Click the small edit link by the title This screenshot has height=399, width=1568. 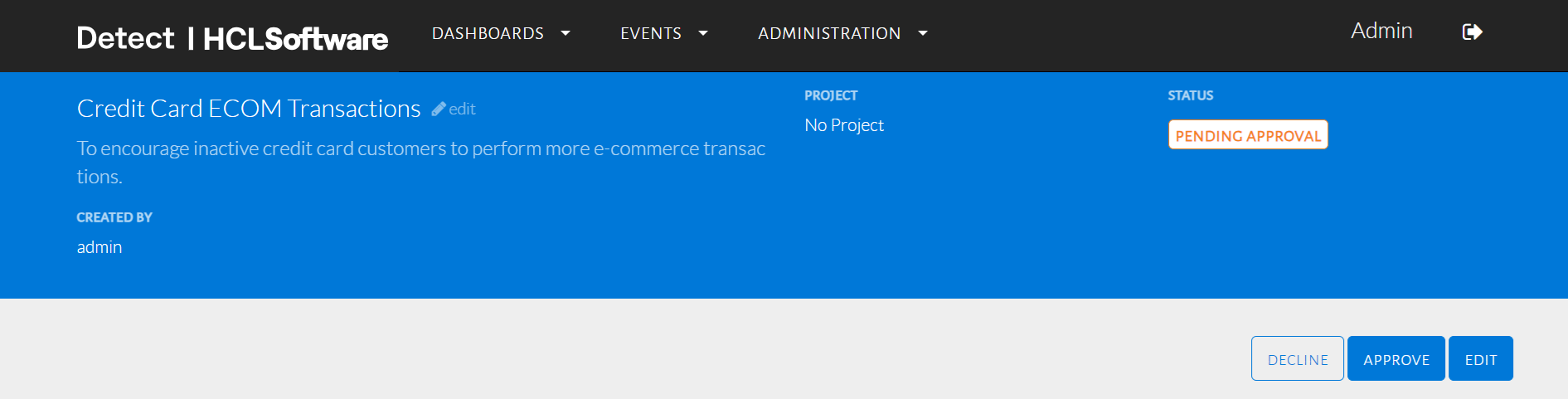[x=462, y=109]
